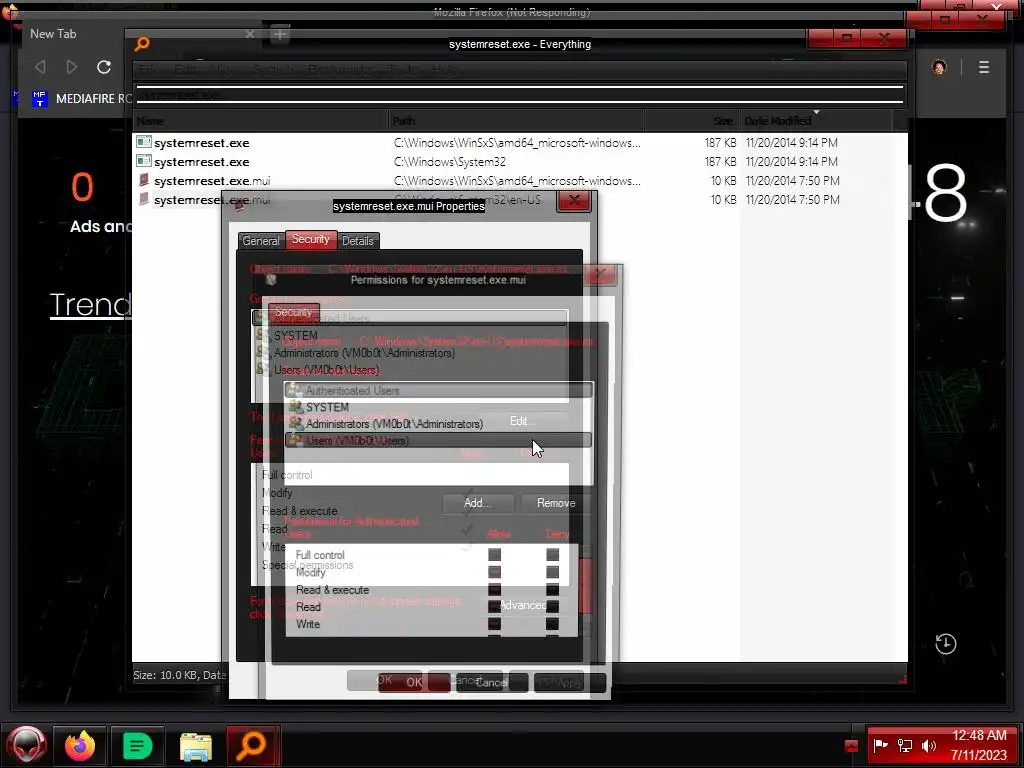Select systemreset.exe.mui icon in WinSxS row
The width and height of the screenshot is (1024, 768).
[x=144, y=180]
